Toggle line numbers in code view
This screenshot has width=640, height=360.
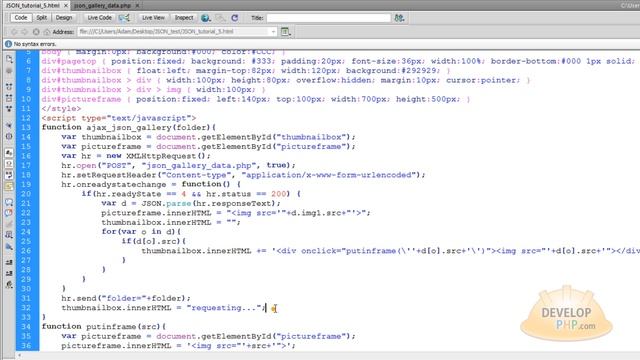9,153
